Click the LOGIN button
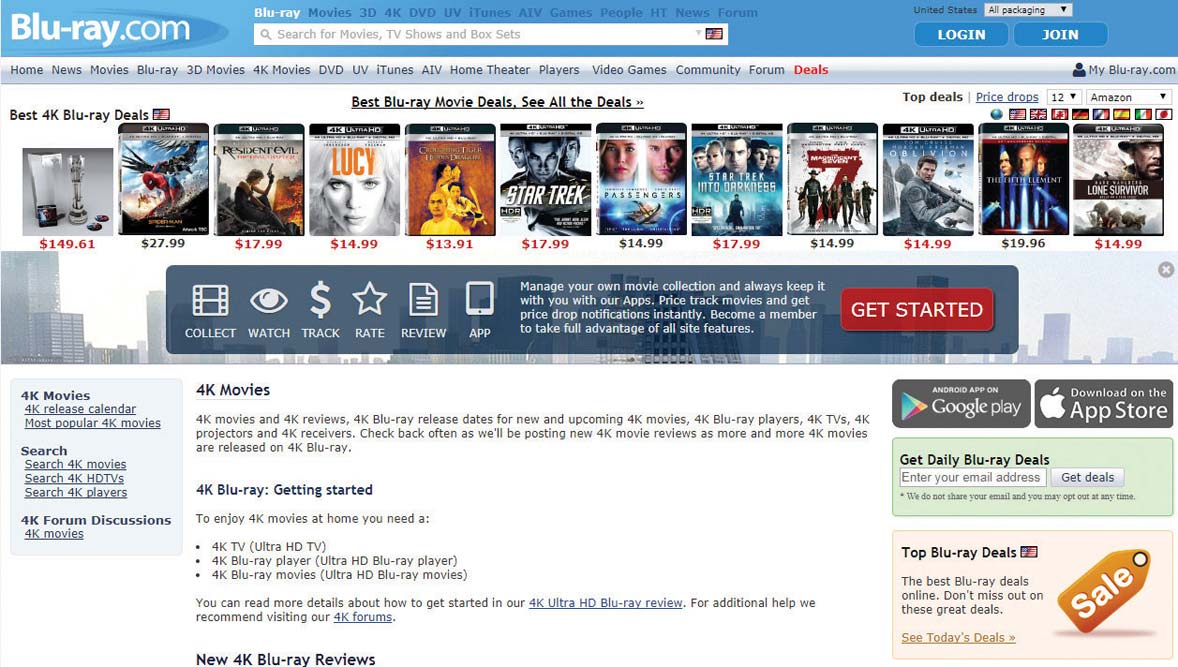1178x667 pixels. [x=962, y=35]
